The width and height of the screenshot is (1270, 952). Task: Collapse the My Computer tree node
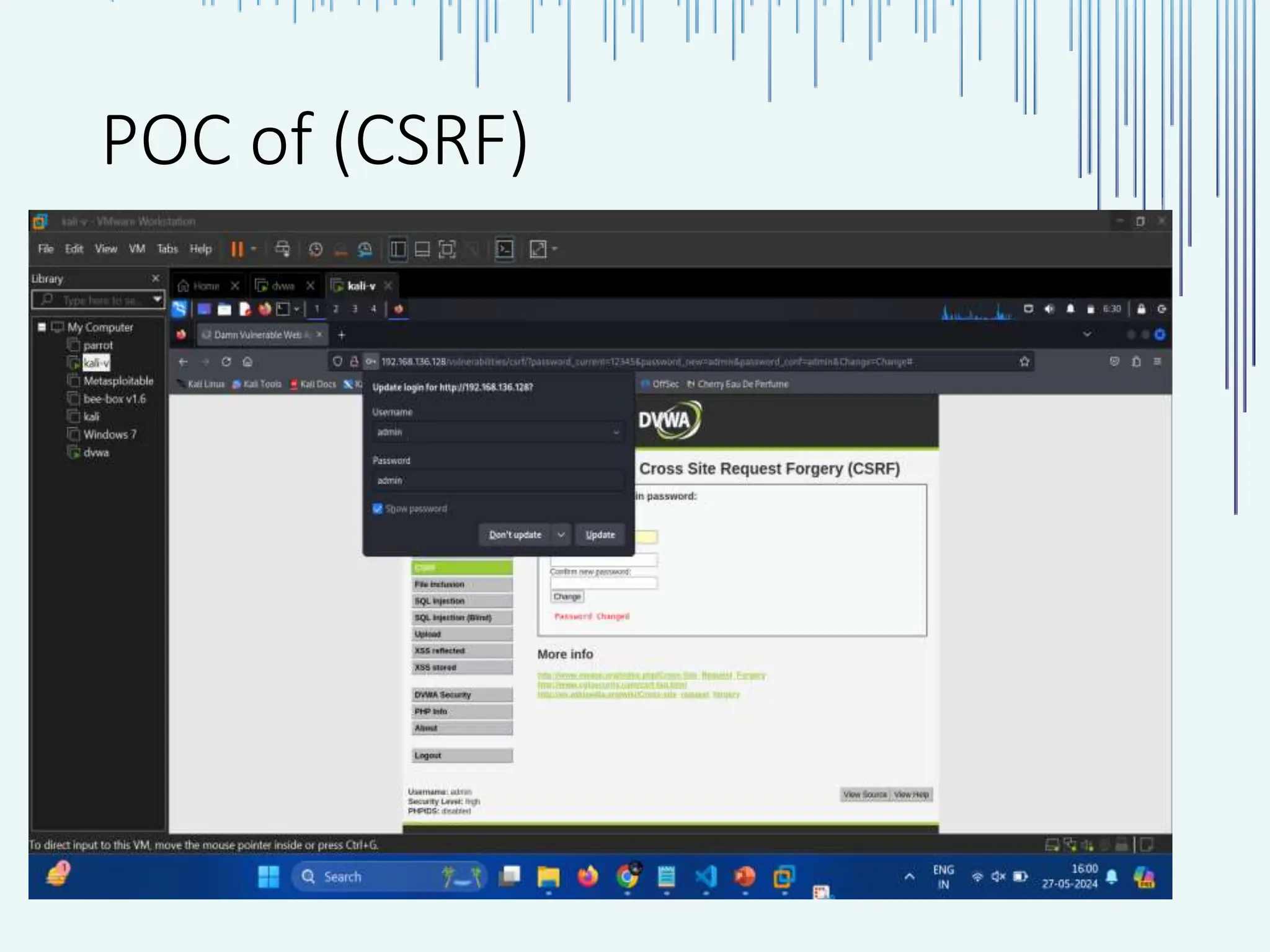coord(42,327)
